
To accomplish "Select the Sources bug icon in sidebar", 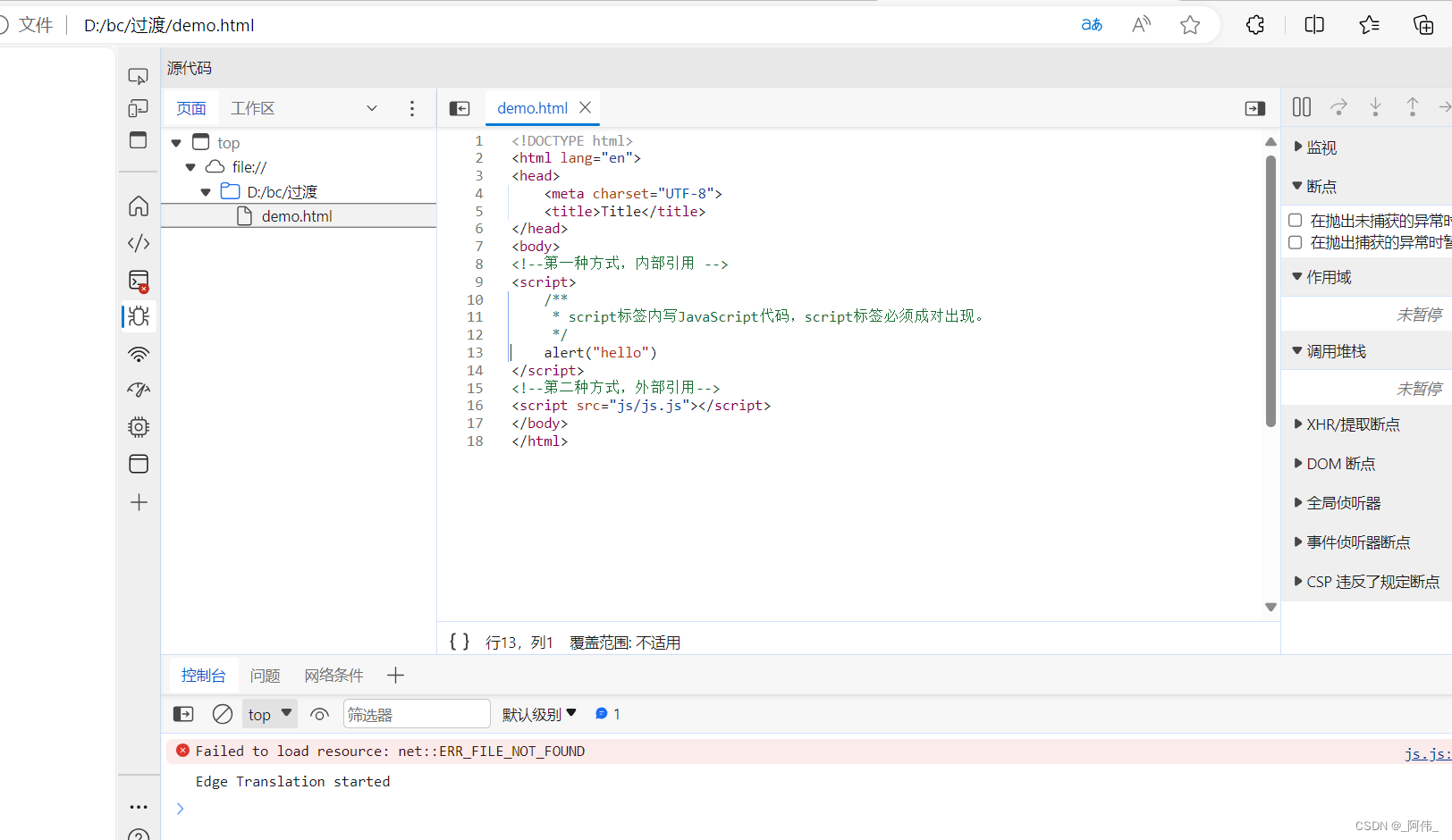I will (x=139, y=316).
